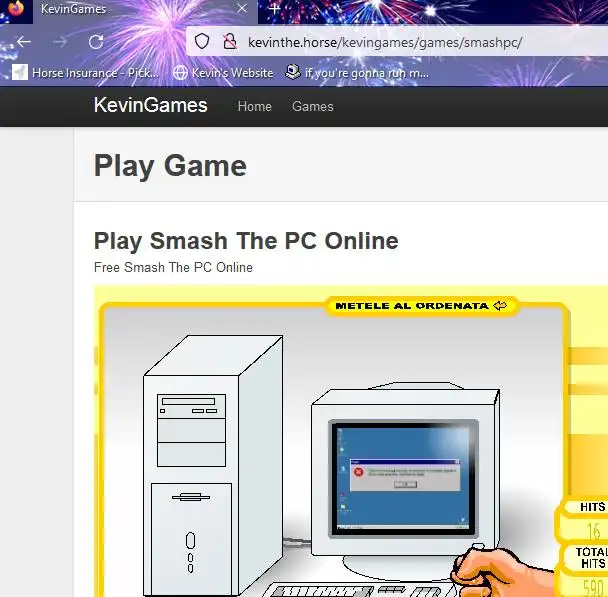Viewport: 608px width, 597px height.
Task: Click 'Play Smash The PC Online' heading
Action: (246, 241)
